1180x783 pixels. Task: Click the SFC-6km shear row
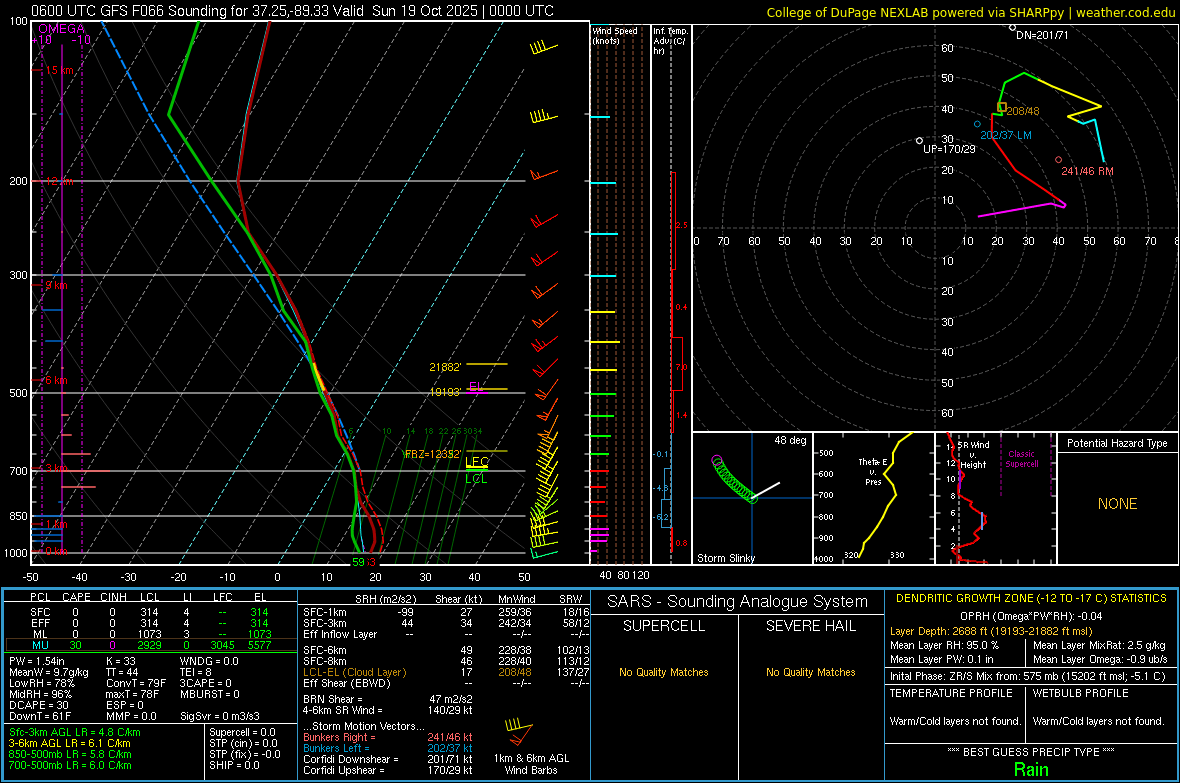pos(446,650)
